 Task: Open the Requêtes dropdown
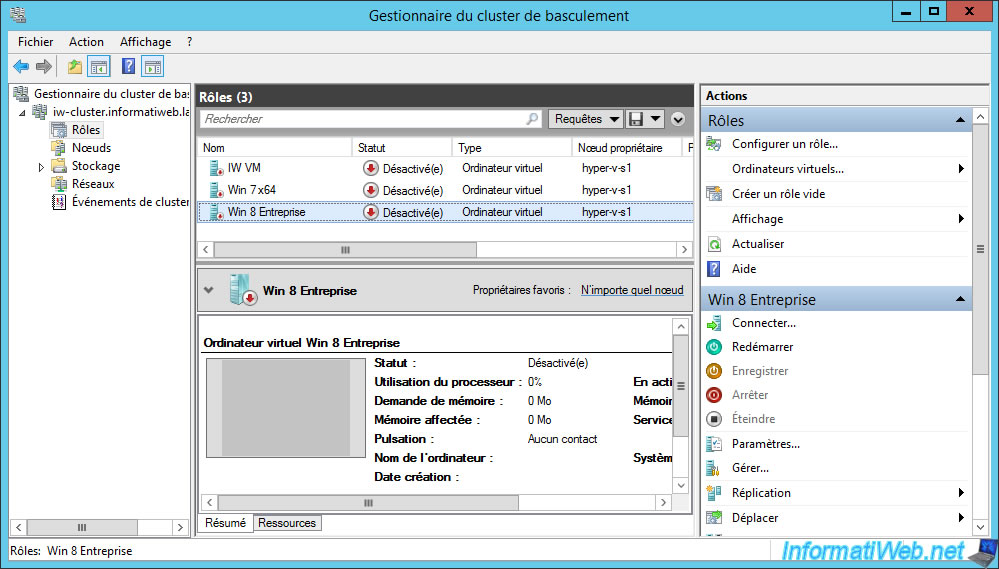(586, 119)
